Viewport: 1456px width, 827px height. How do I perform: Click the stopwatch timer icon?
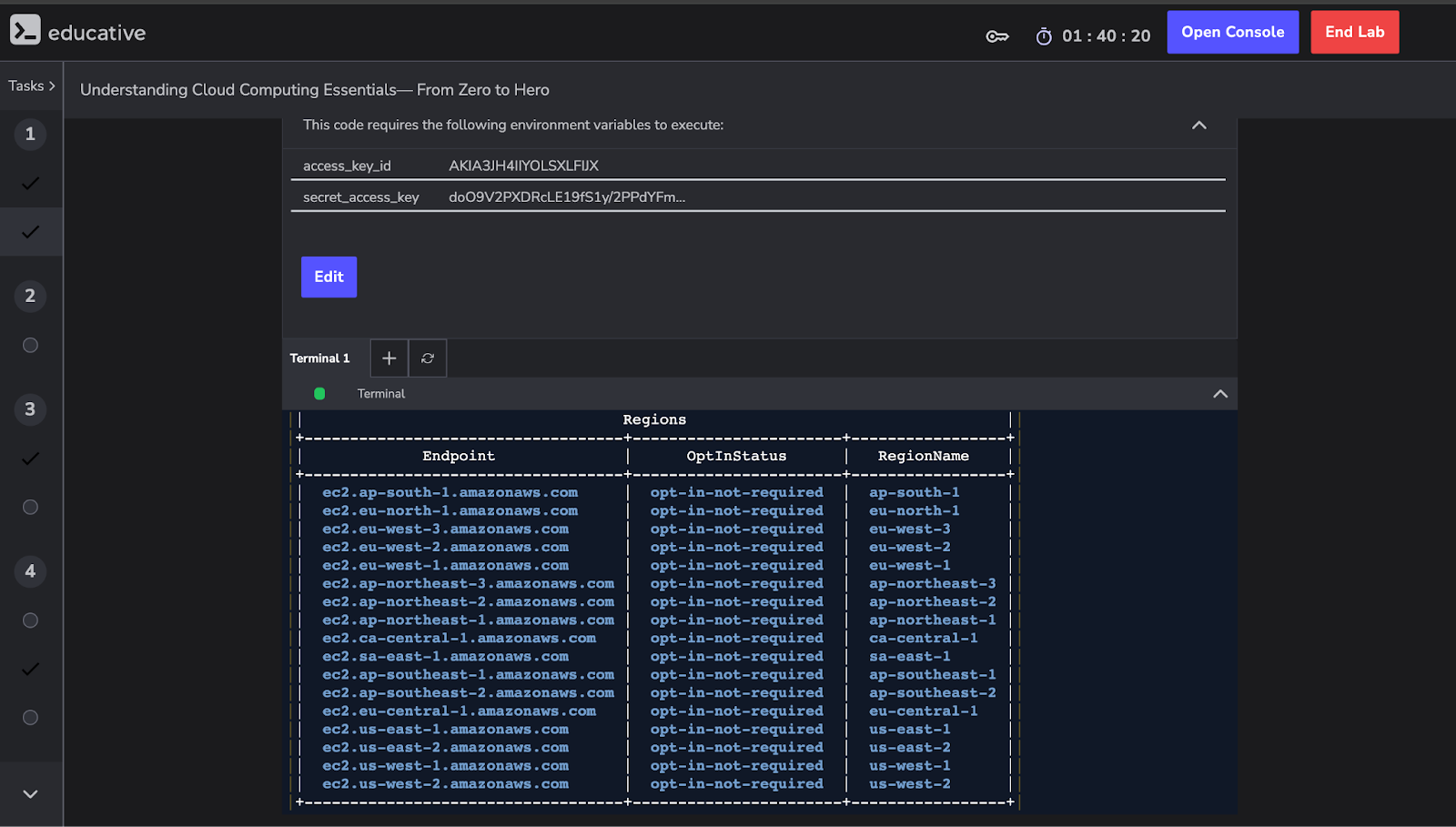click(x=1044, y=36)
